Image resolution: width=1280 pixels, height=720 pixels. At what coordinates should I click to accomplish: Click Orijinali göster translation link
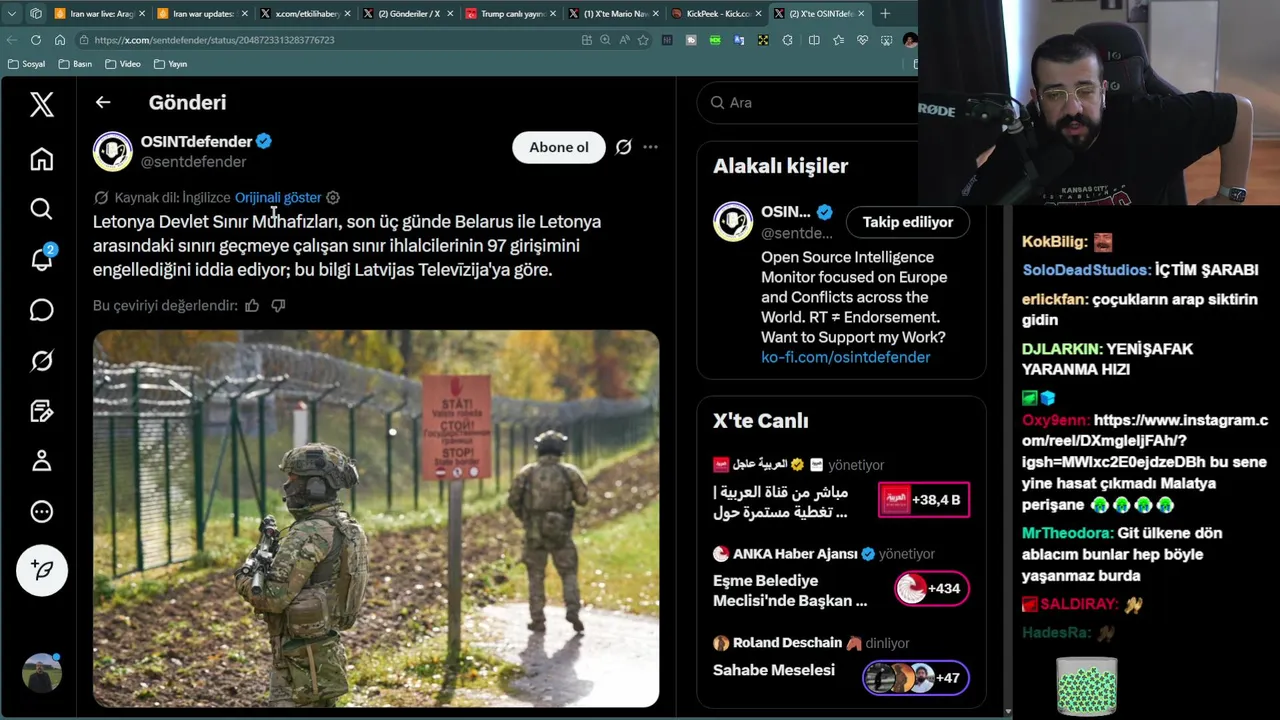[x=278, y=198]
